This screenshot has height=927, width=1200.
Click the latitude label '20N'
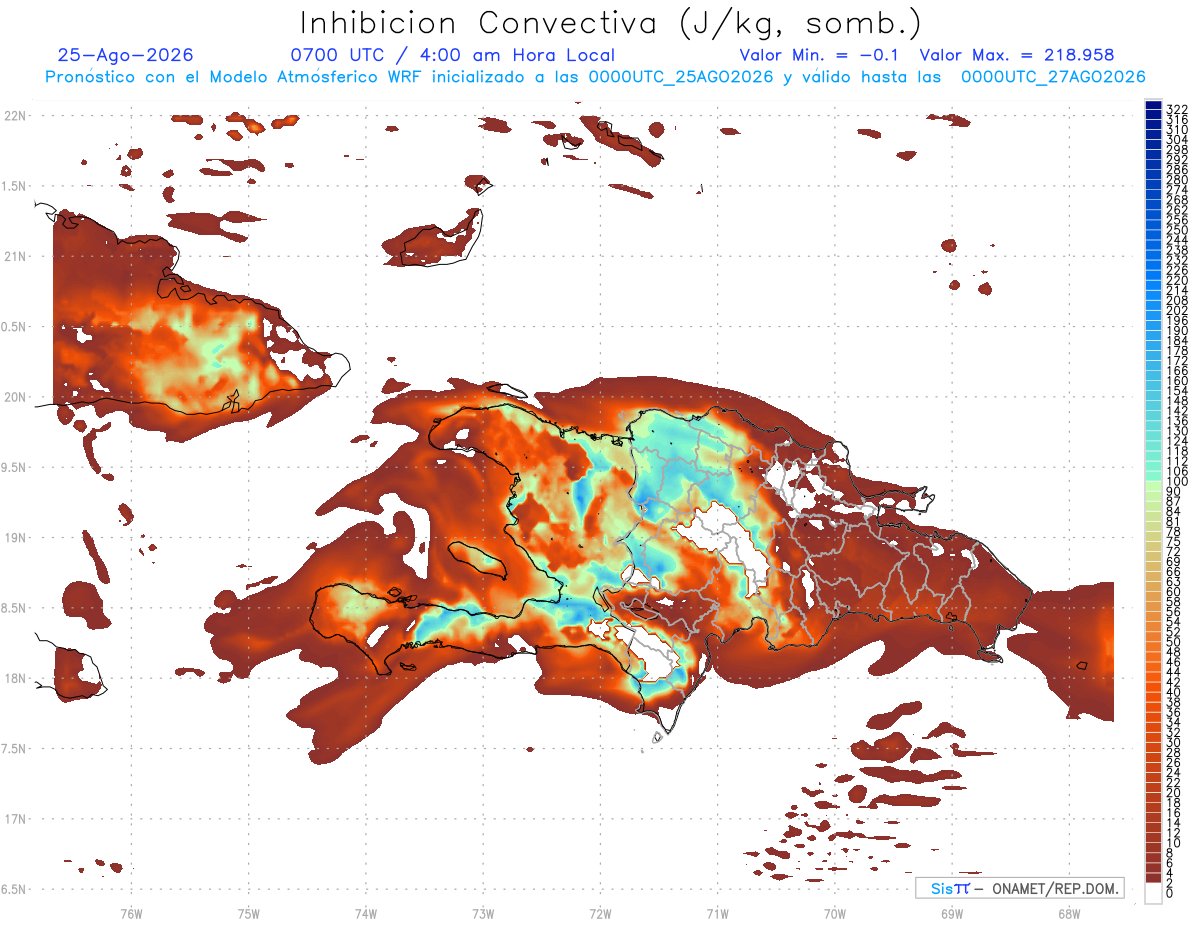(15, 397)
